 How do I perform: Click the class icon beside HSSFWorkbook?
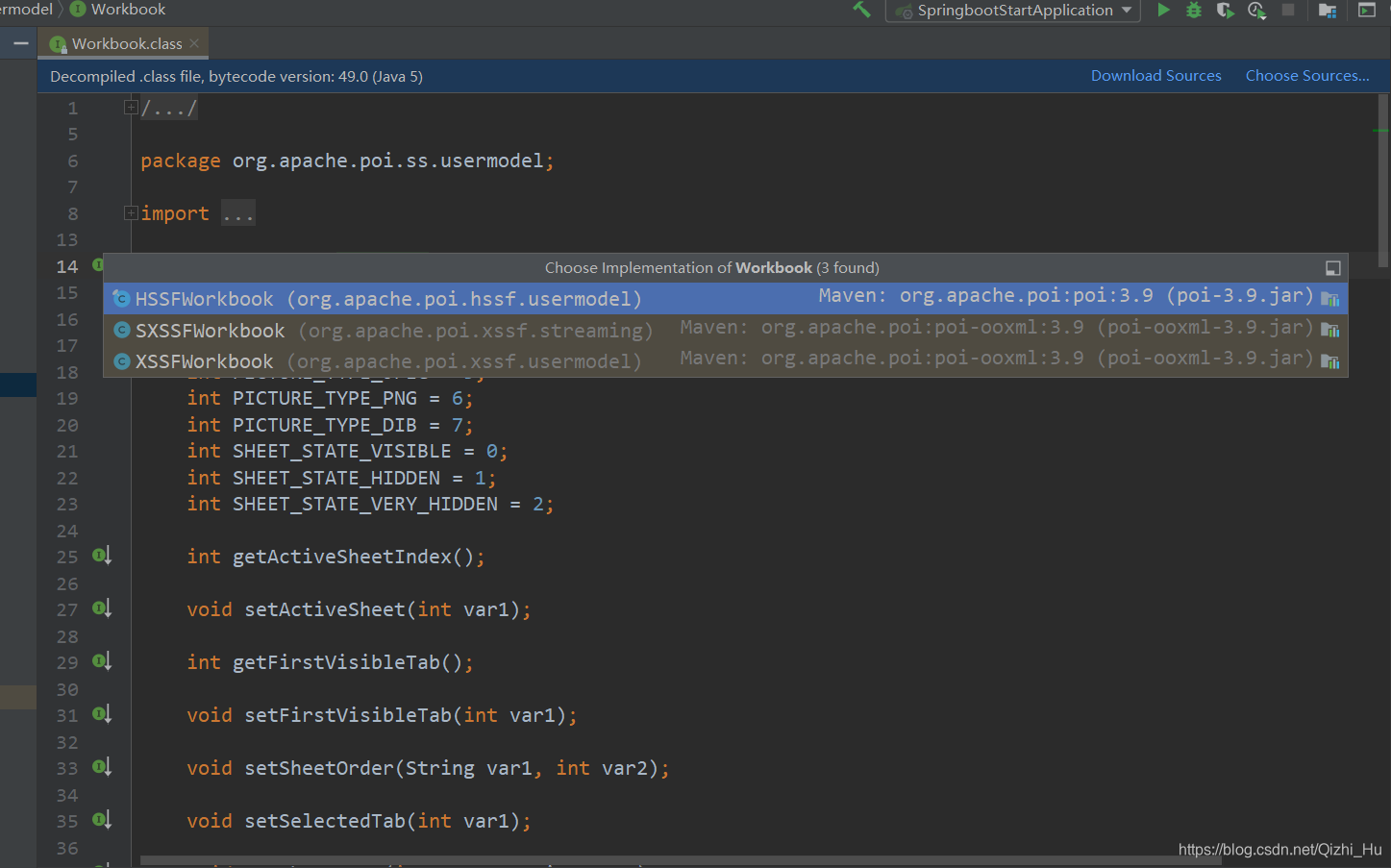(121, 299)
